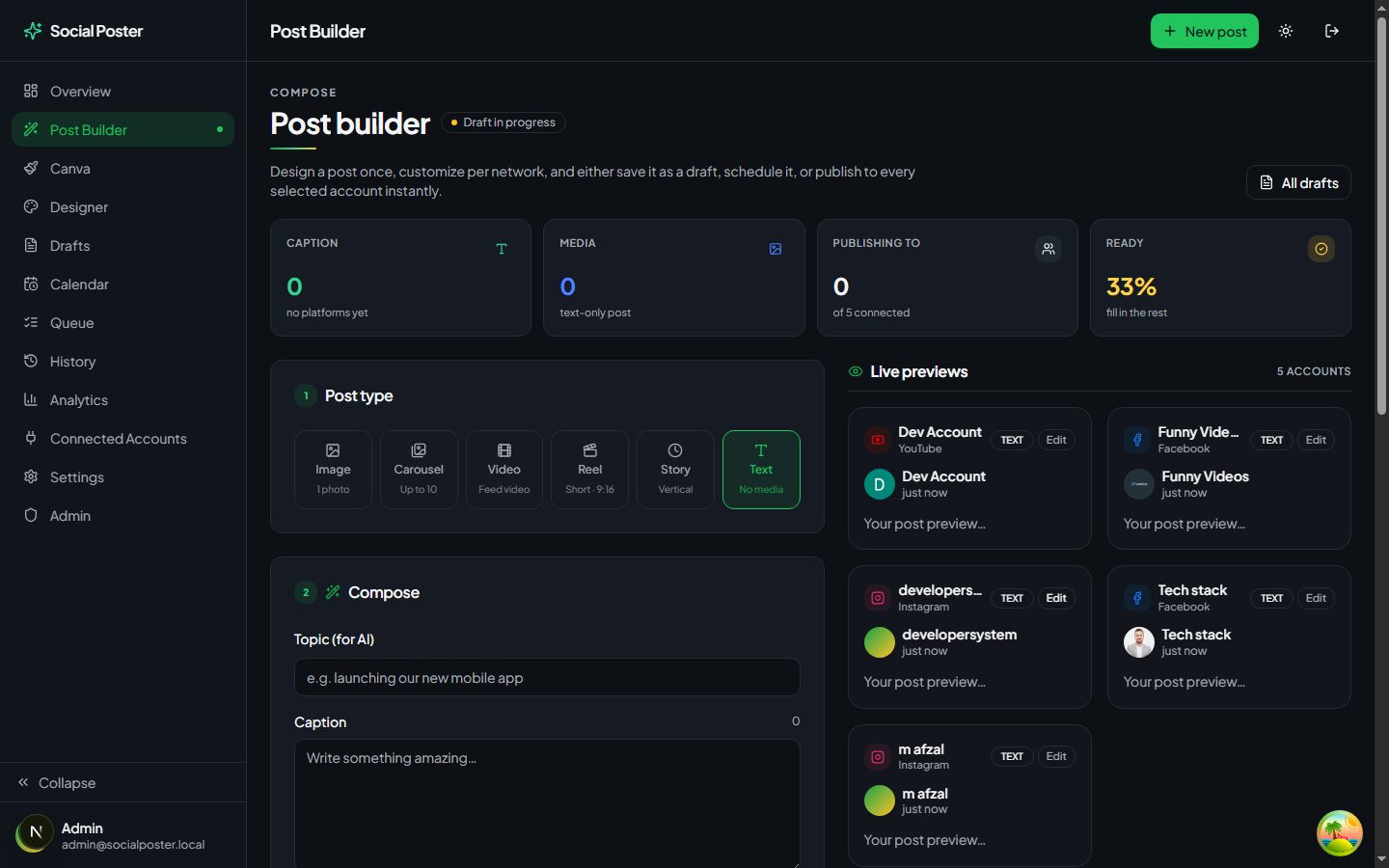
Task: Select the Image post type
Action: (x=333, y=470)
